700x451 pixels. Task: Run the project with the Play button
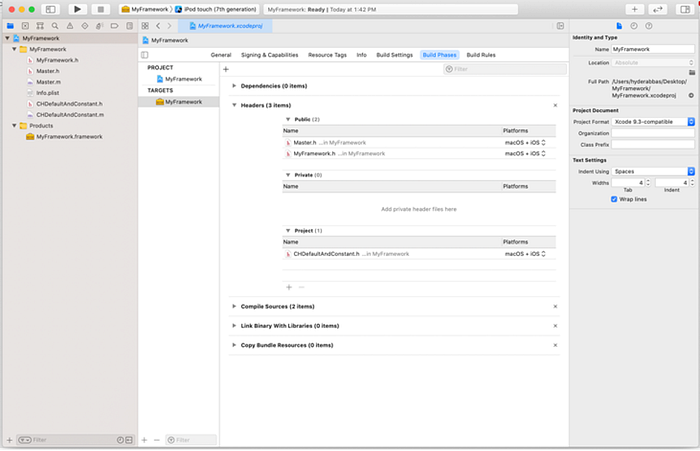pos(77,9)
